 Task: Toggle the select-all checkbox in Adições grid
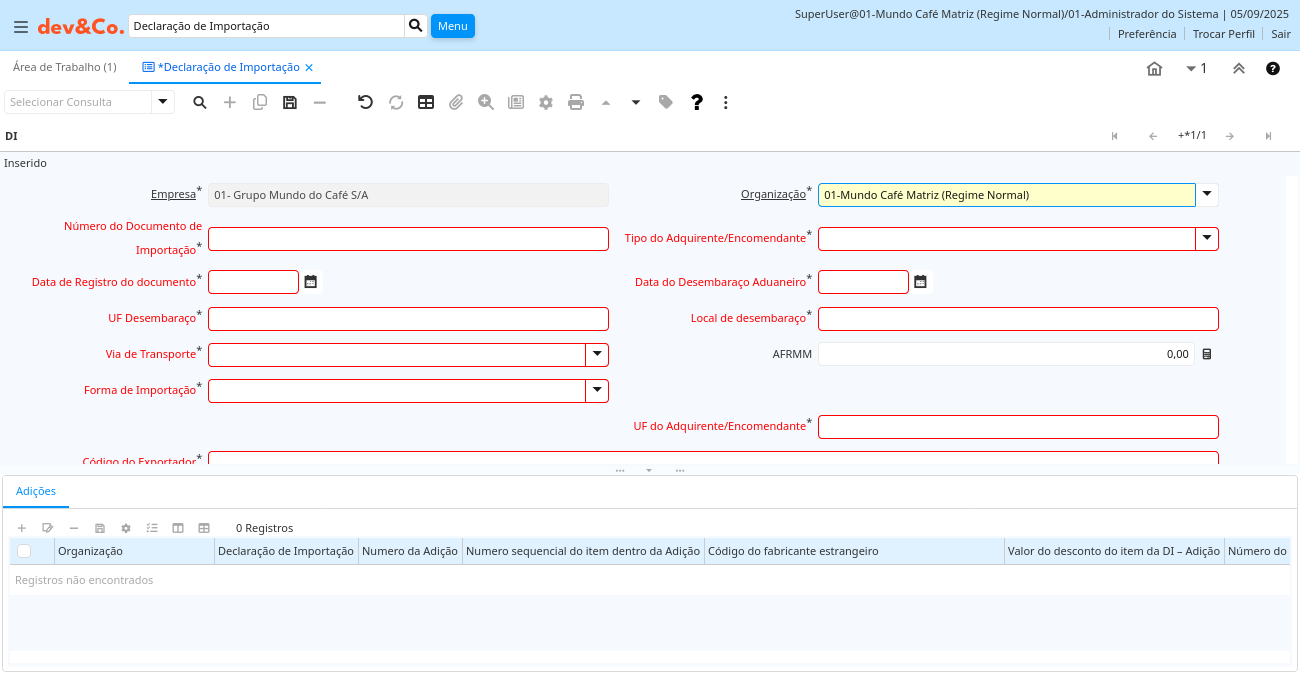click(x=24, y=551)
